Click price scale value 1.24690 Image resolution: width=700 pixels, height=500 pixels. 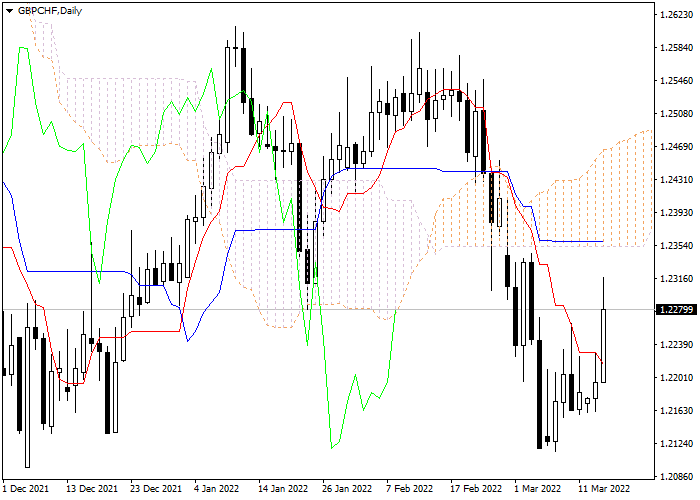click(676, 147)
